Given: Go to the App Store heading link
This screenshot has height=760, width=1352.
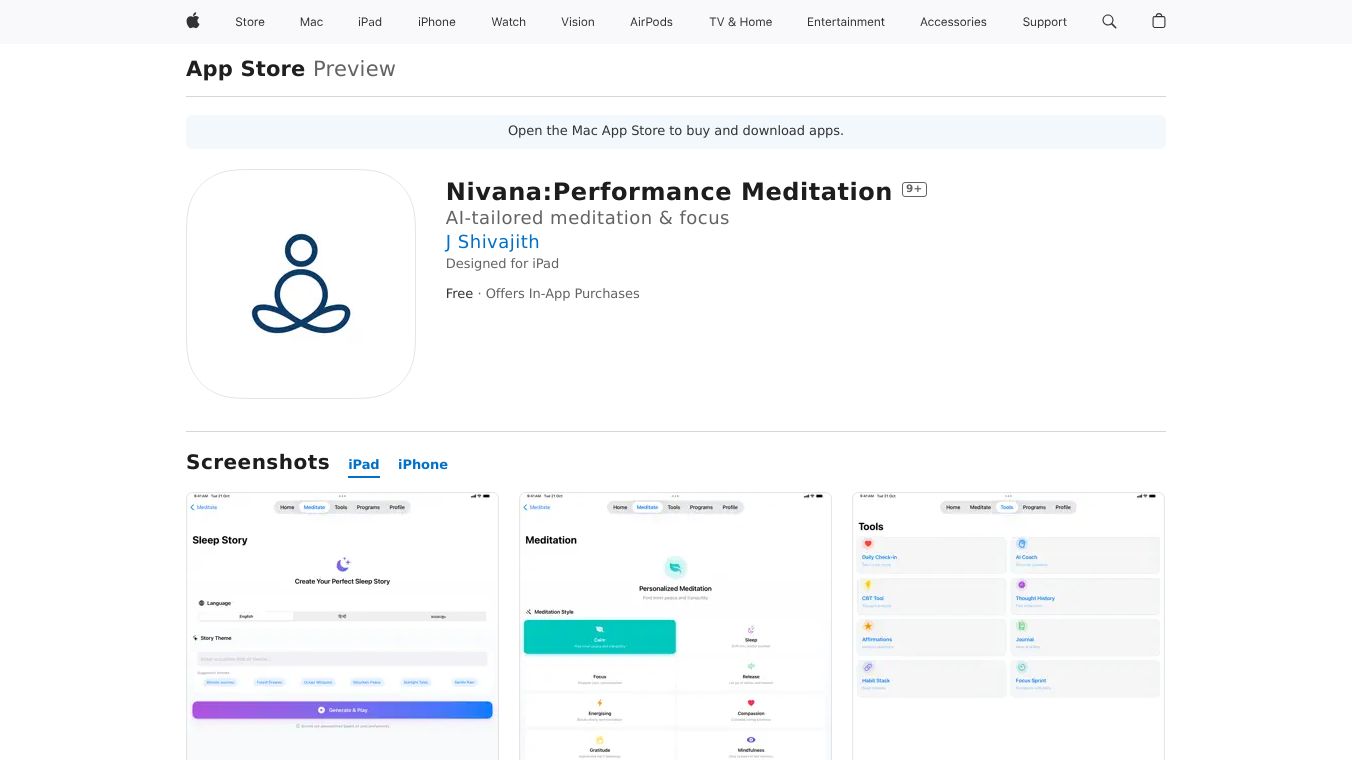Looking at the screenshot, I should tap(245, 69).
